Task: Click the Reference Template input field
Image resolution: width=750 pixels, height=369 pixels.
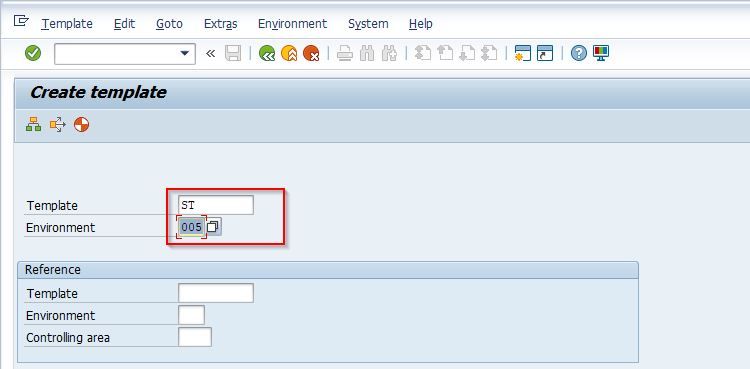Action: click(x=216, y=293)
